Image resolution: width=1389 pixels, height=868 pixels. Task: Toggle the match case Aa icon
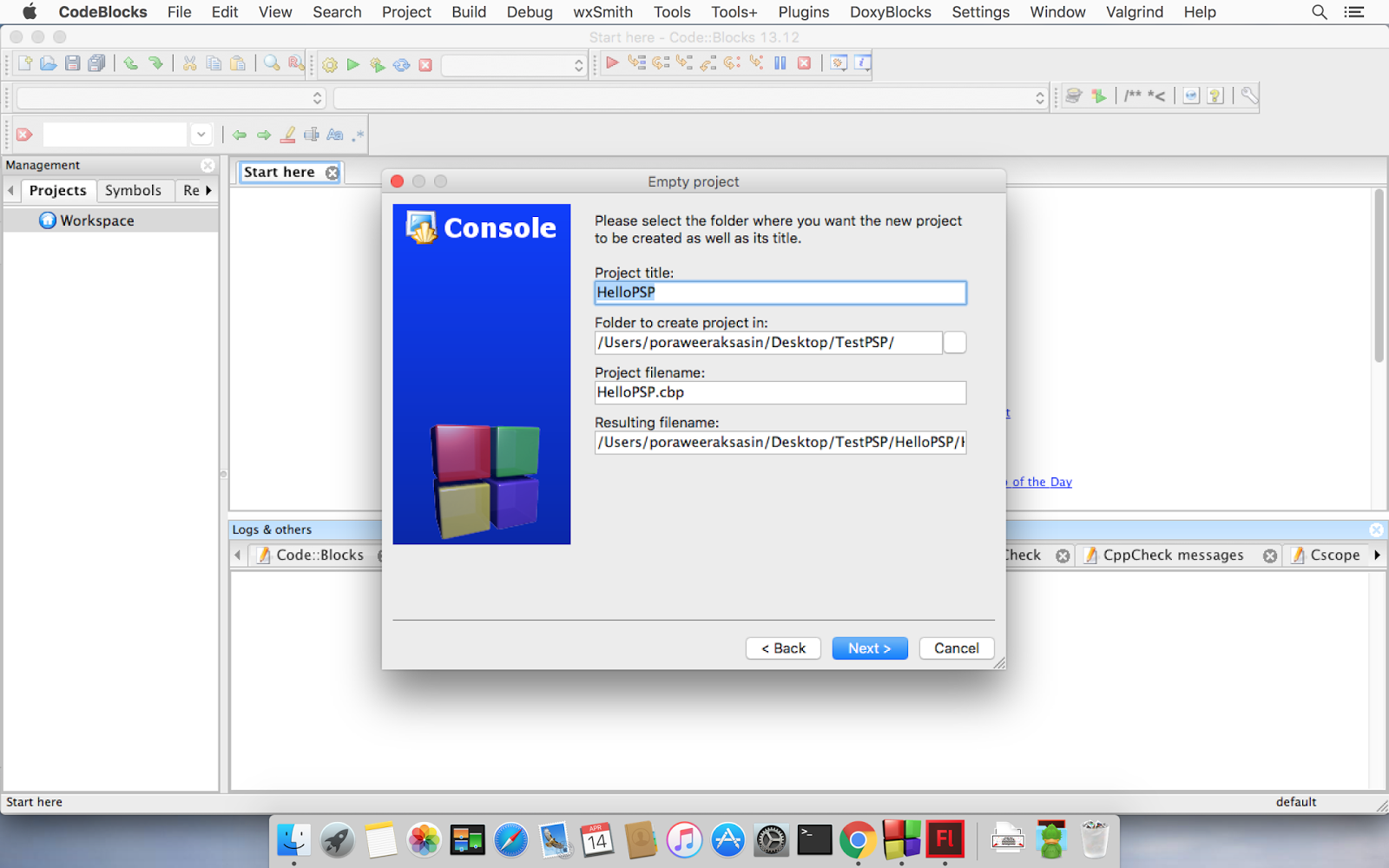pyautogui.click(x=335, y=135)
